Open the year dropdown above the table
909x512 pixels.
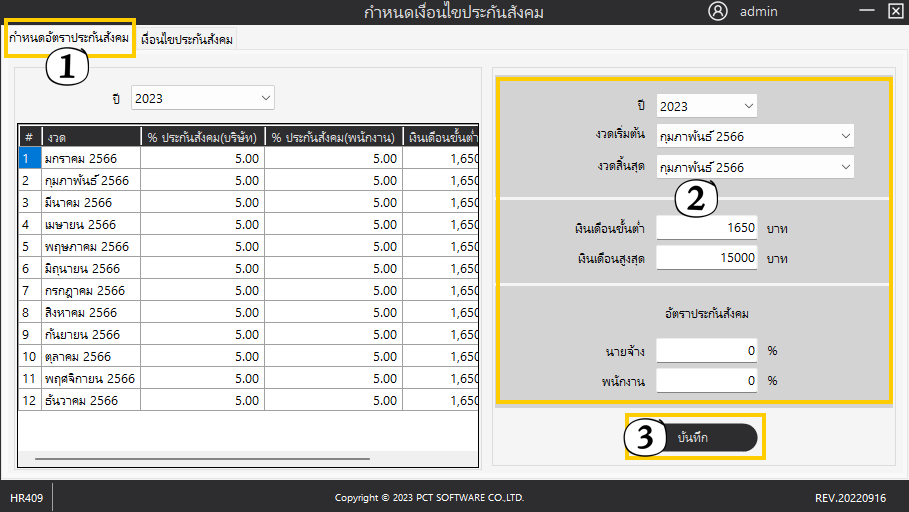[x=203, y=98]
